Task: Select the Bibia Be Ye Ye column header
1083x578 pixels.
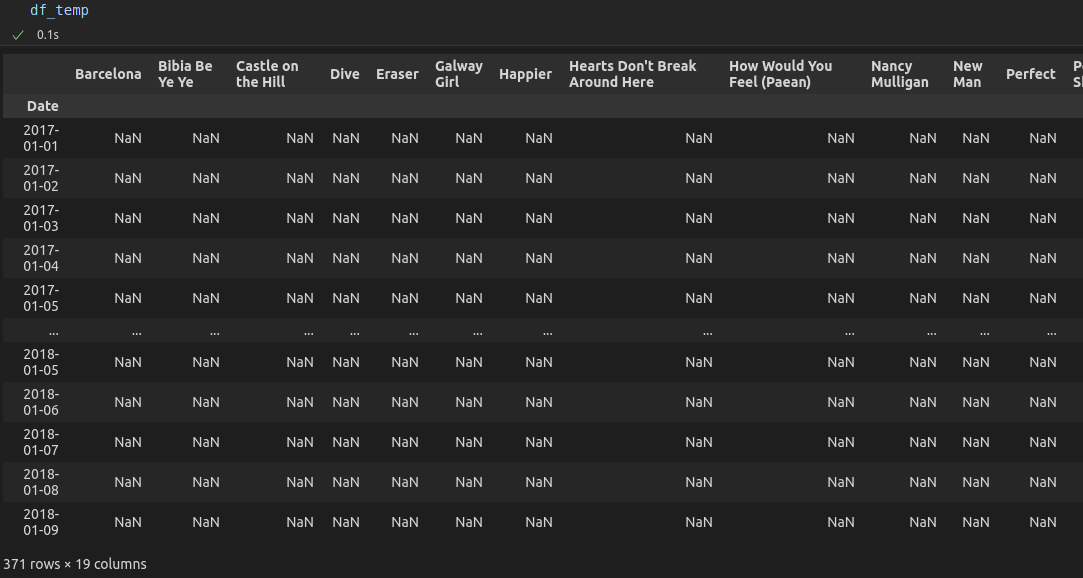Action: (185, 74)
